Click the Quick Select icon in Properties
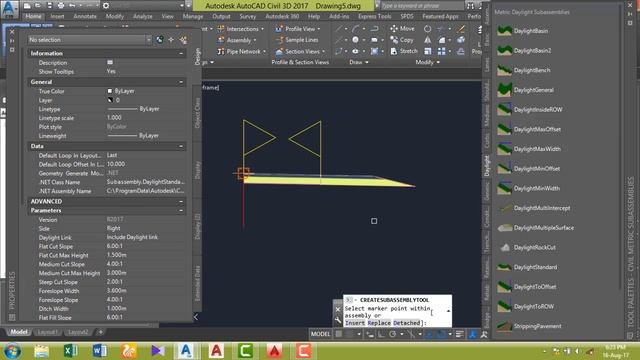 pyautogui.click(x=183, y=40)
